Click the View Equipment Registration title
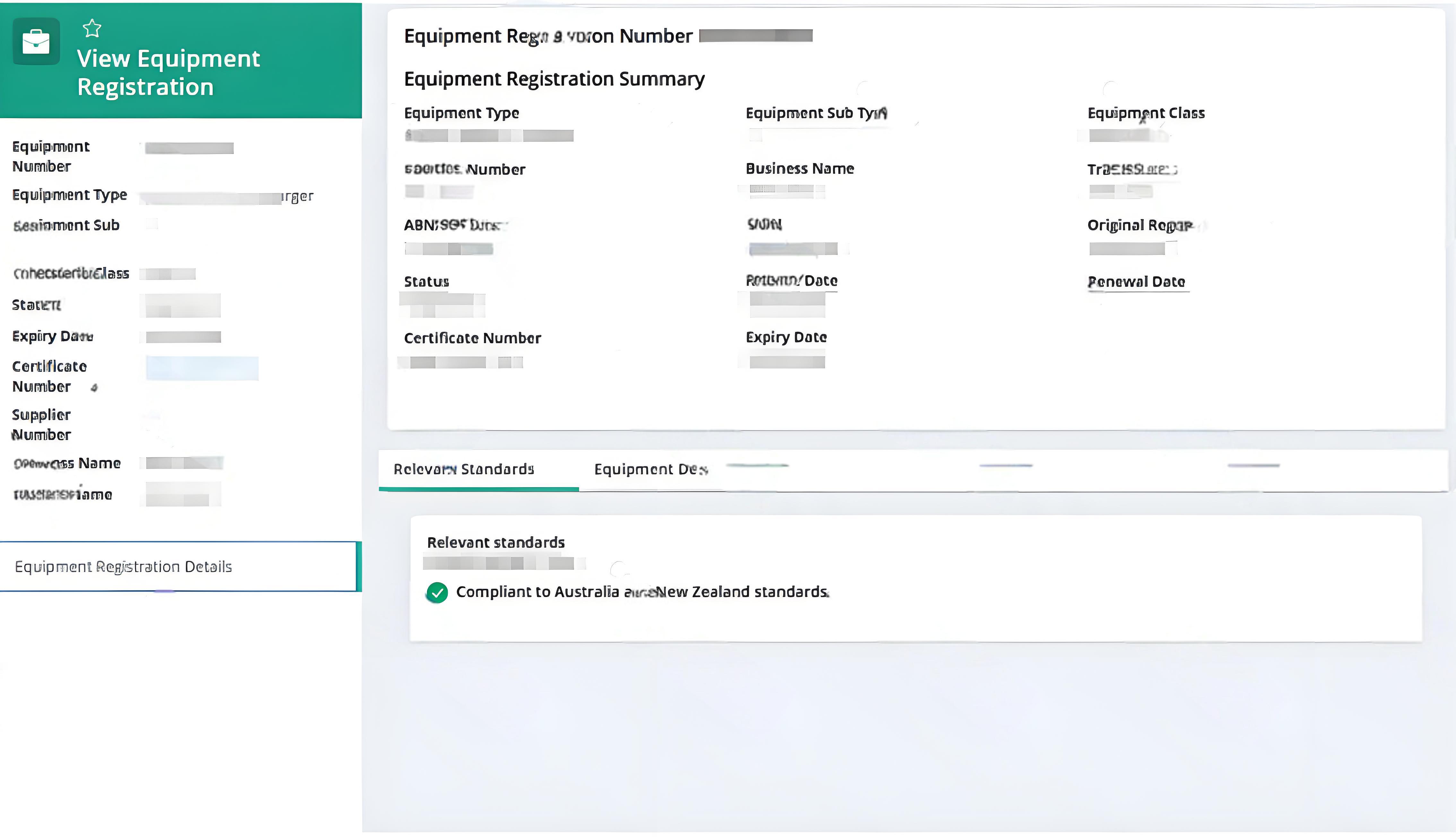 (169, 73)
